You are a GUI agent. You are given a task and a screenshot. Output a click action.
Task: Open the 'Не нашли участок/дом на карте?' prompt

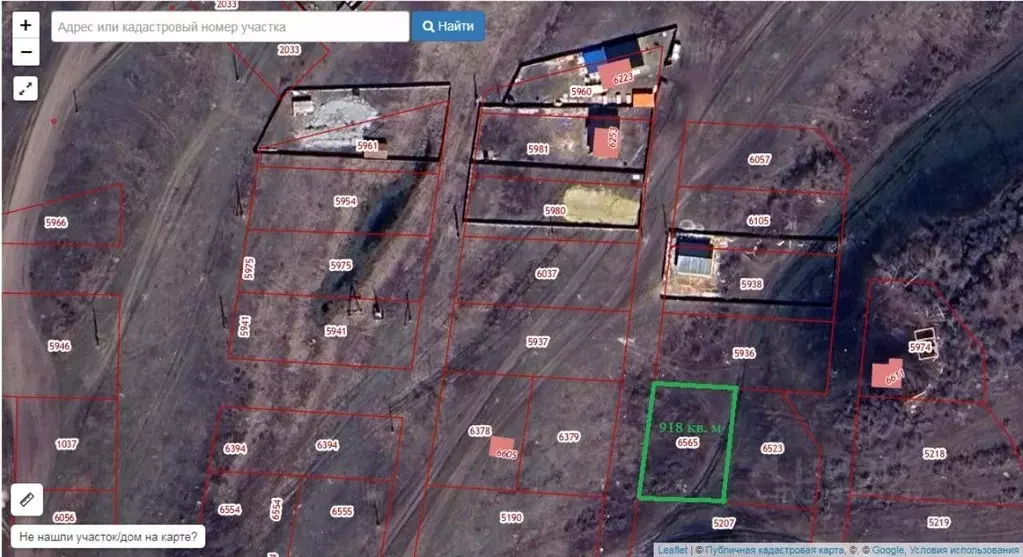click(x=108, y=537)
